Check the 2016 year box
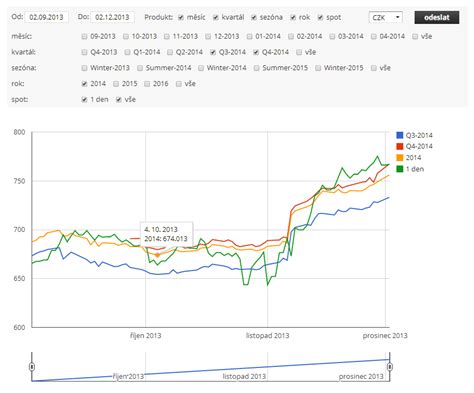This screenshot has width=474, height=393. click(147, 84)
